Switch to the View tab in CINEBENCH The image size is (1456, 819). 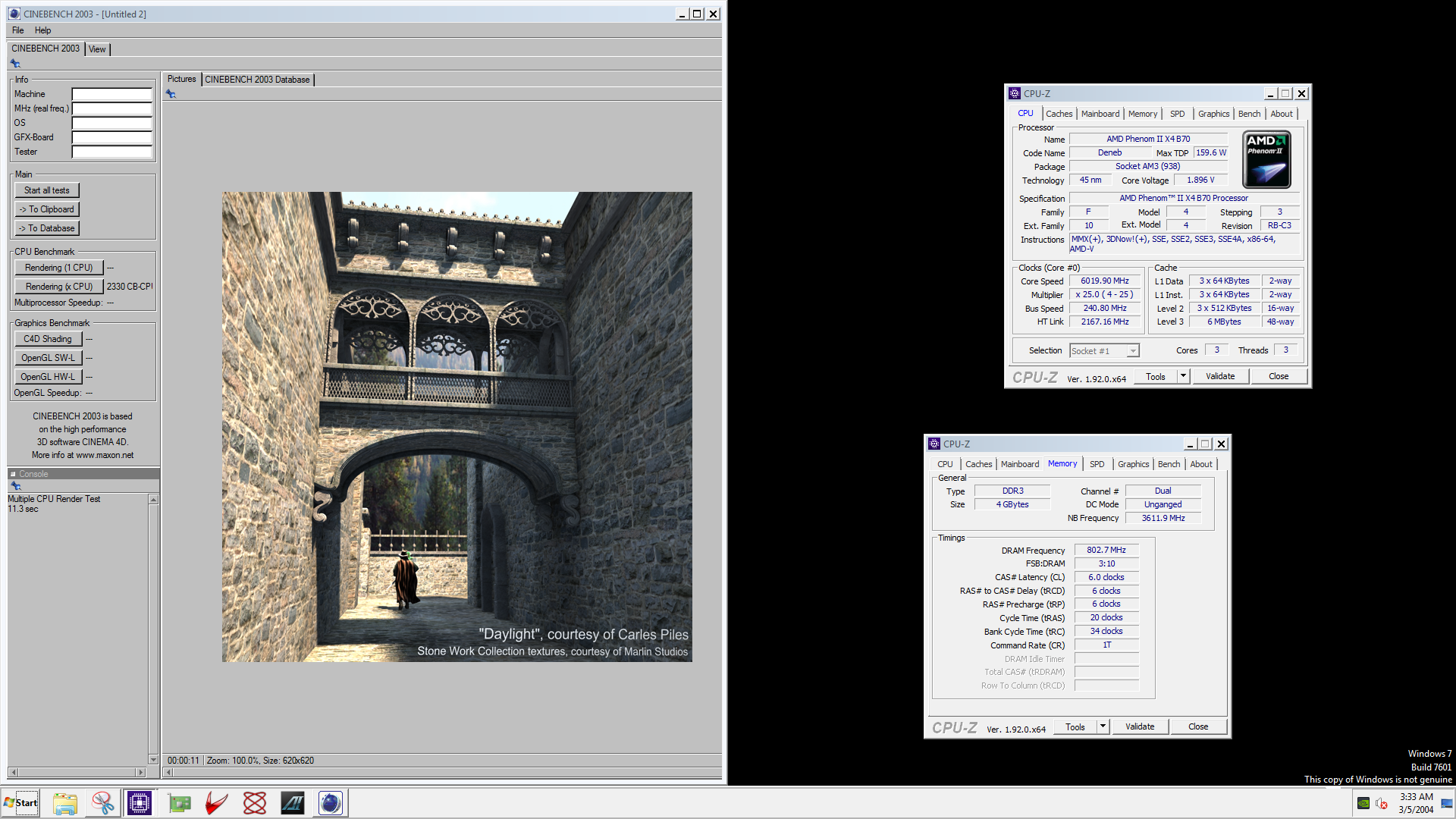coord(97,49)
